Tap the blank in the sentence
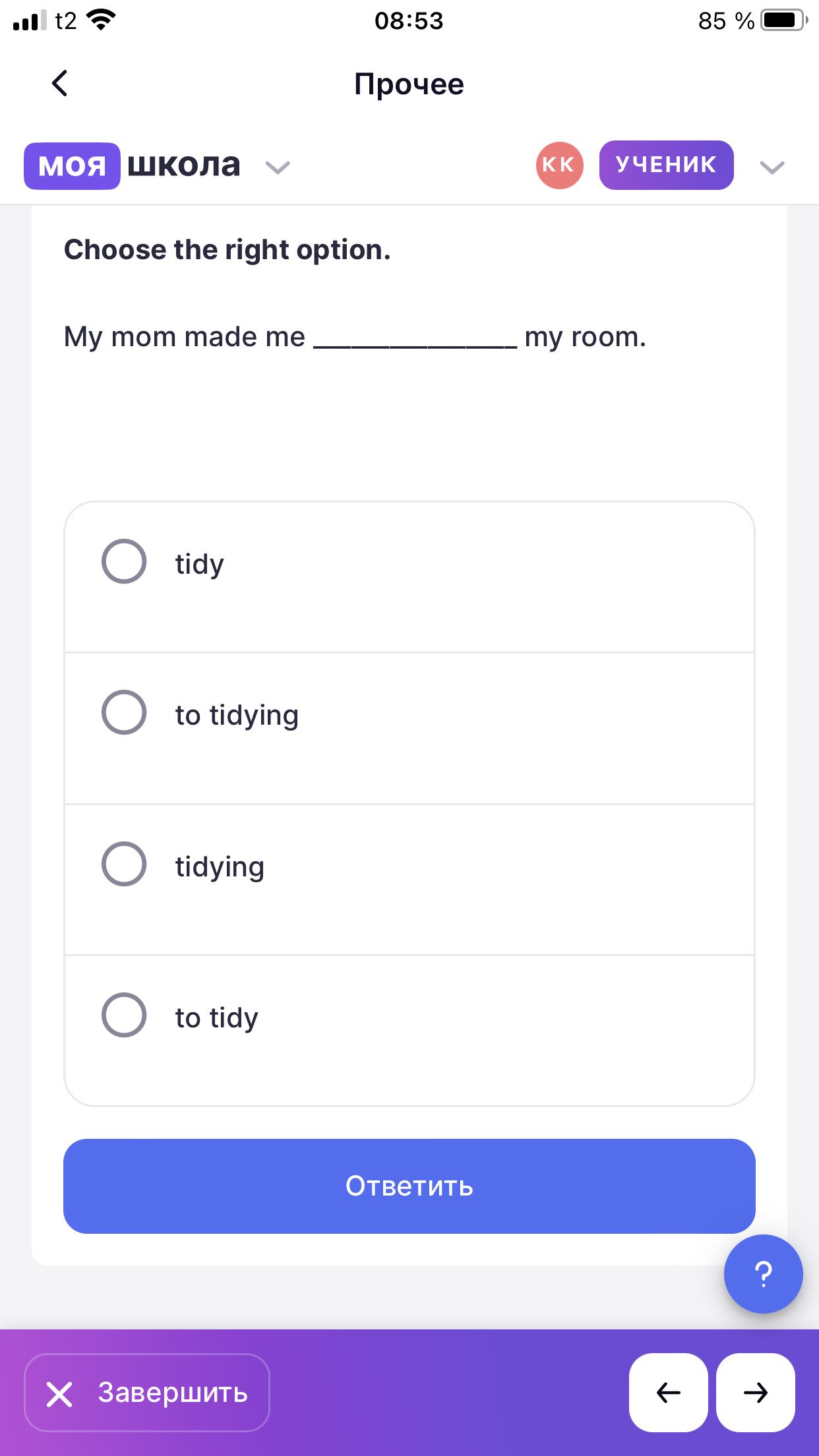The height and width of the screenshot is (1456, 819). tap(415, 338)
